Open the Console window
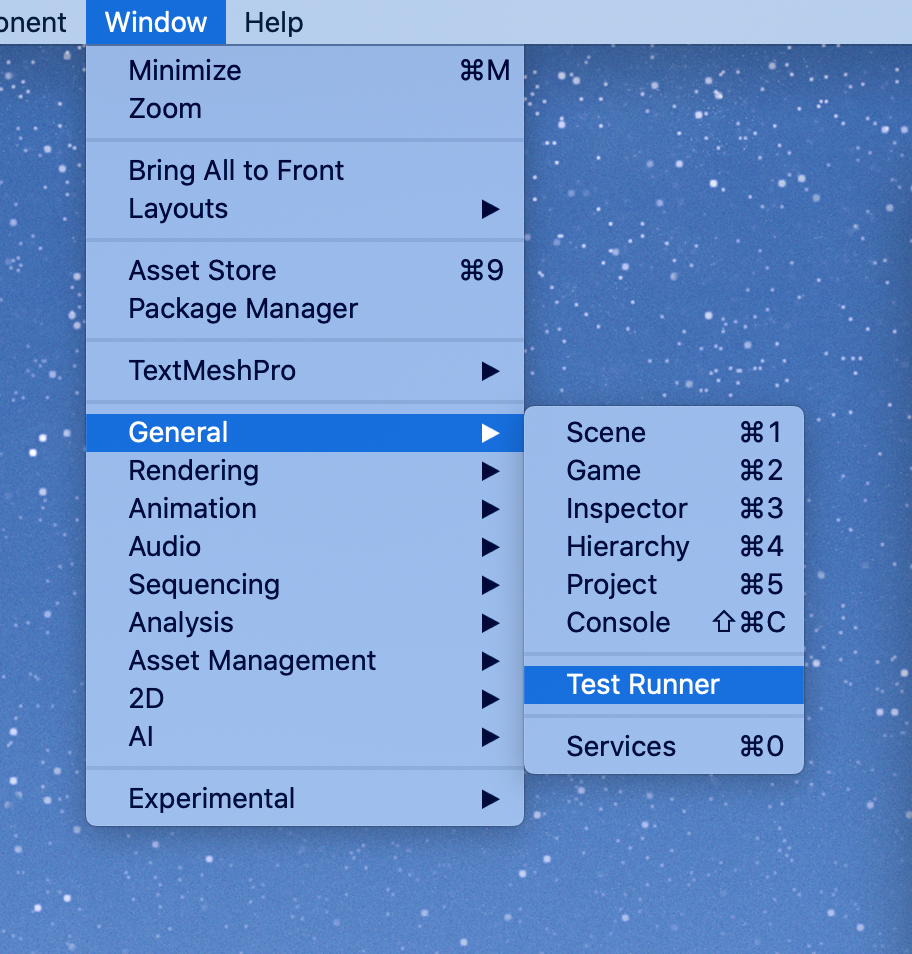912x954 pixels. click(664, 622)
